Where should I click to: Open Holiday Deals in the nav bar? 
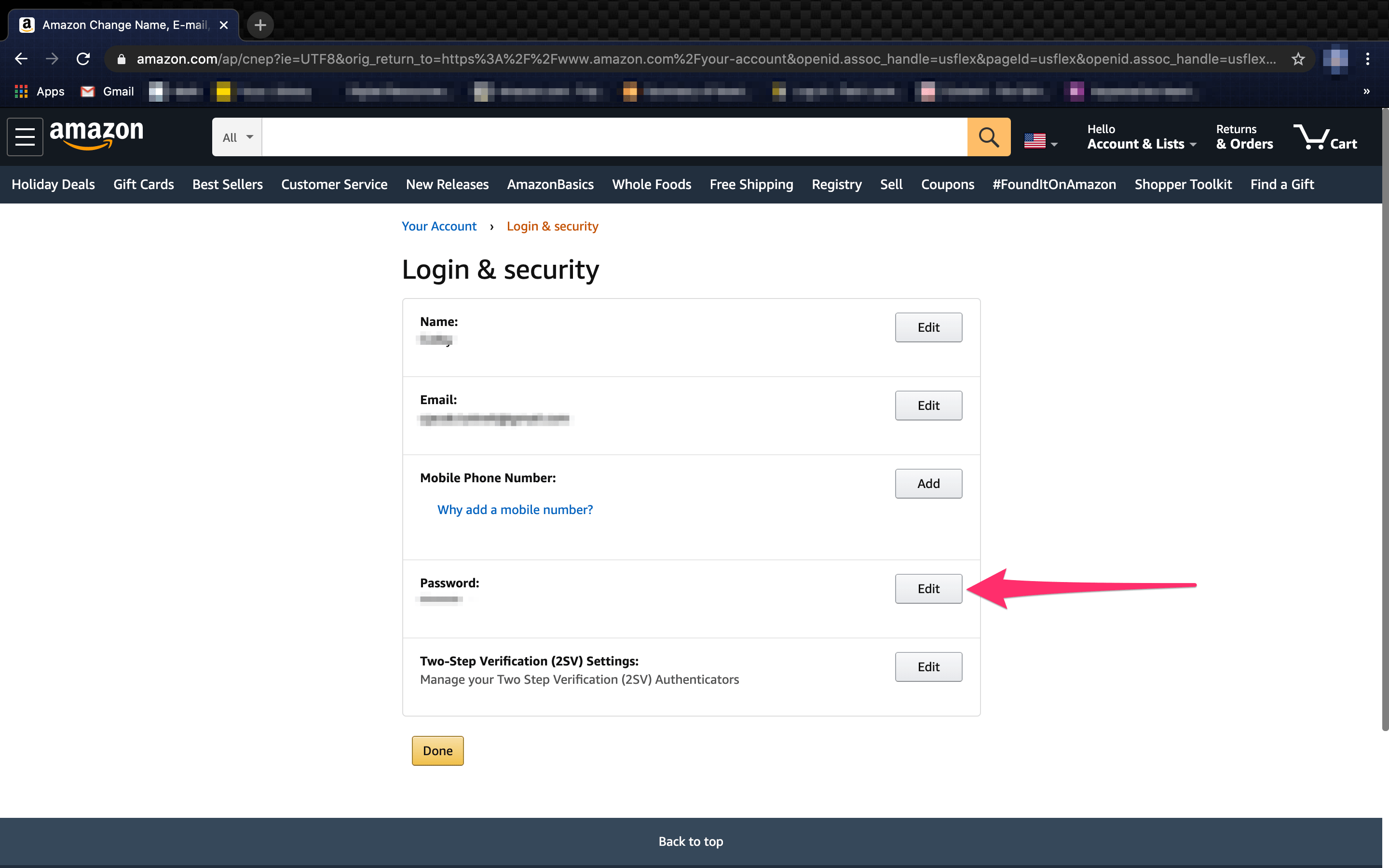[x=54, y=184]
